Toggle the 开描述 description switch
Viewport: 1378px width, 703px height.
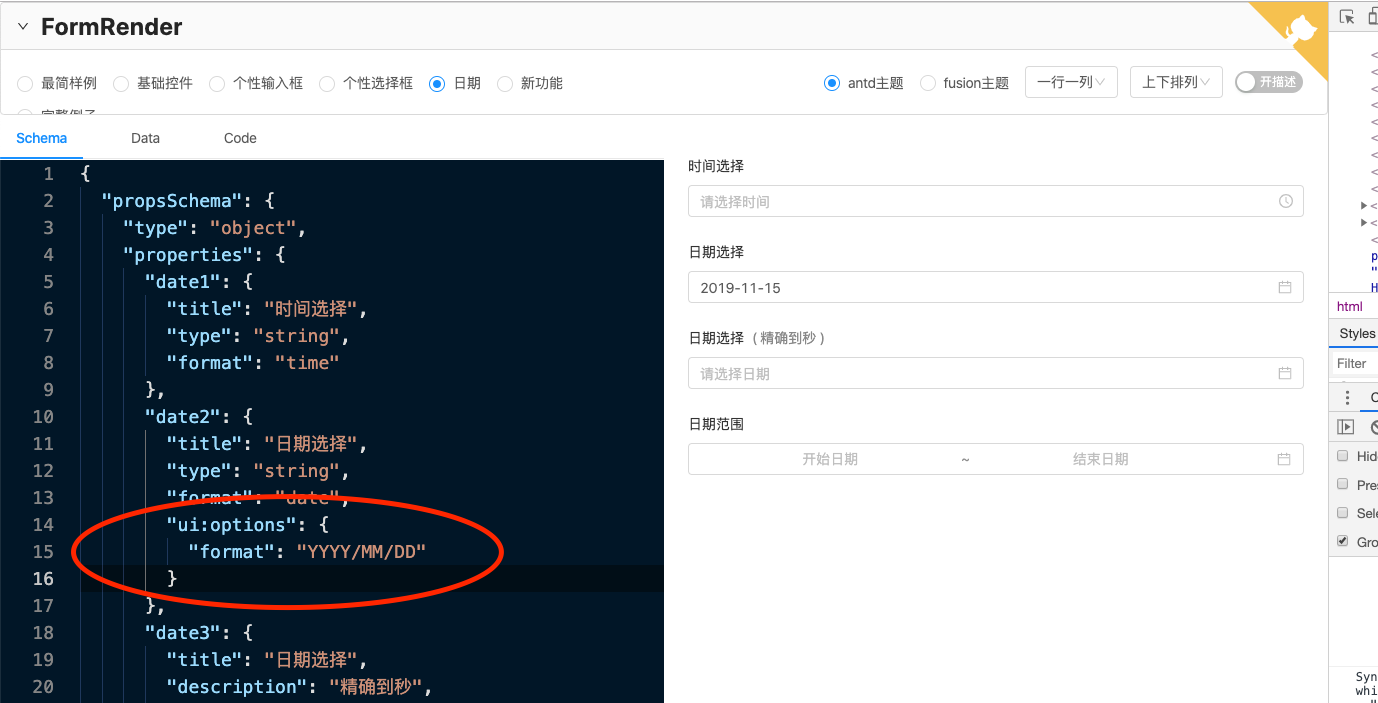pyautogui.click(x=1269, y=82)
